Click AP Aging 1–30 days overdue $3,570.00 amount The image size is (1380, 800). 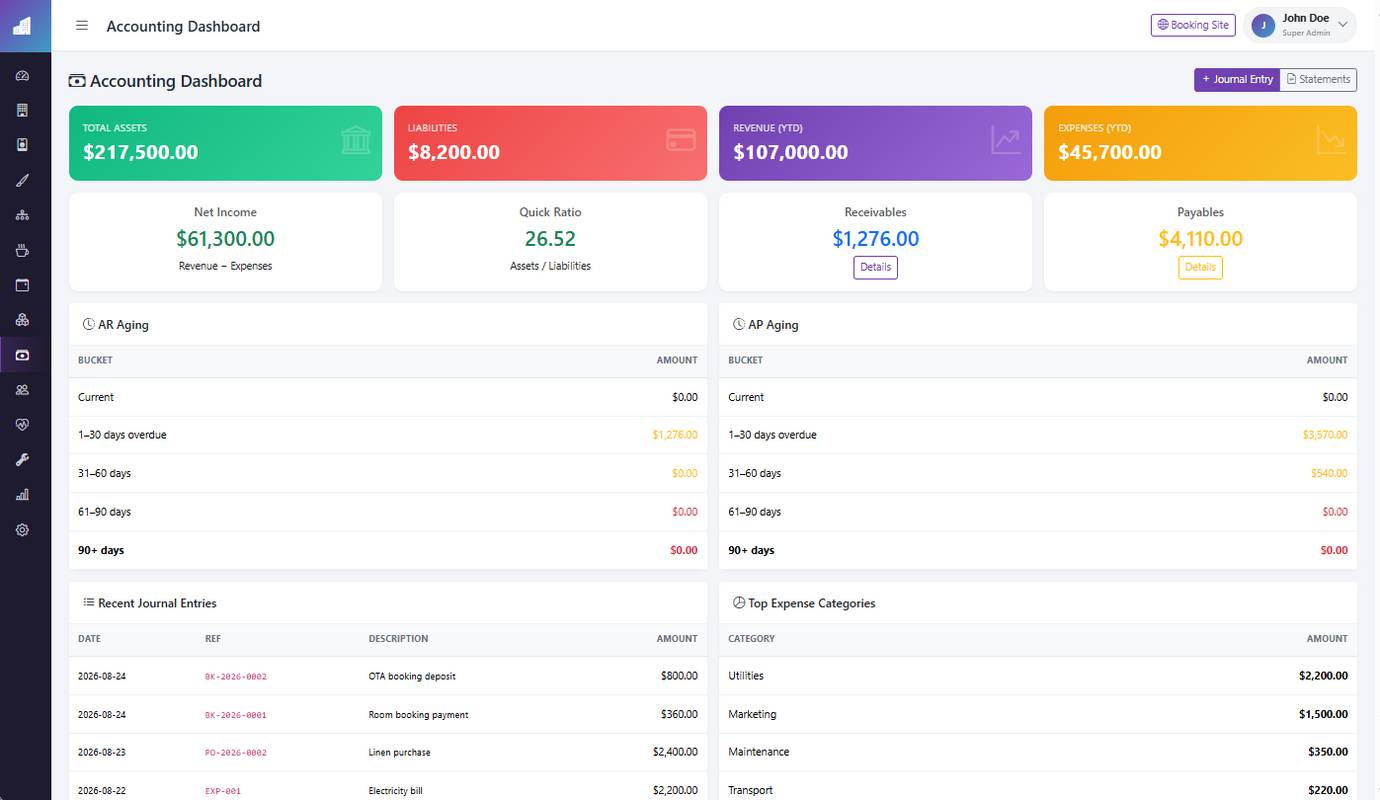[x=1325, y=435]
